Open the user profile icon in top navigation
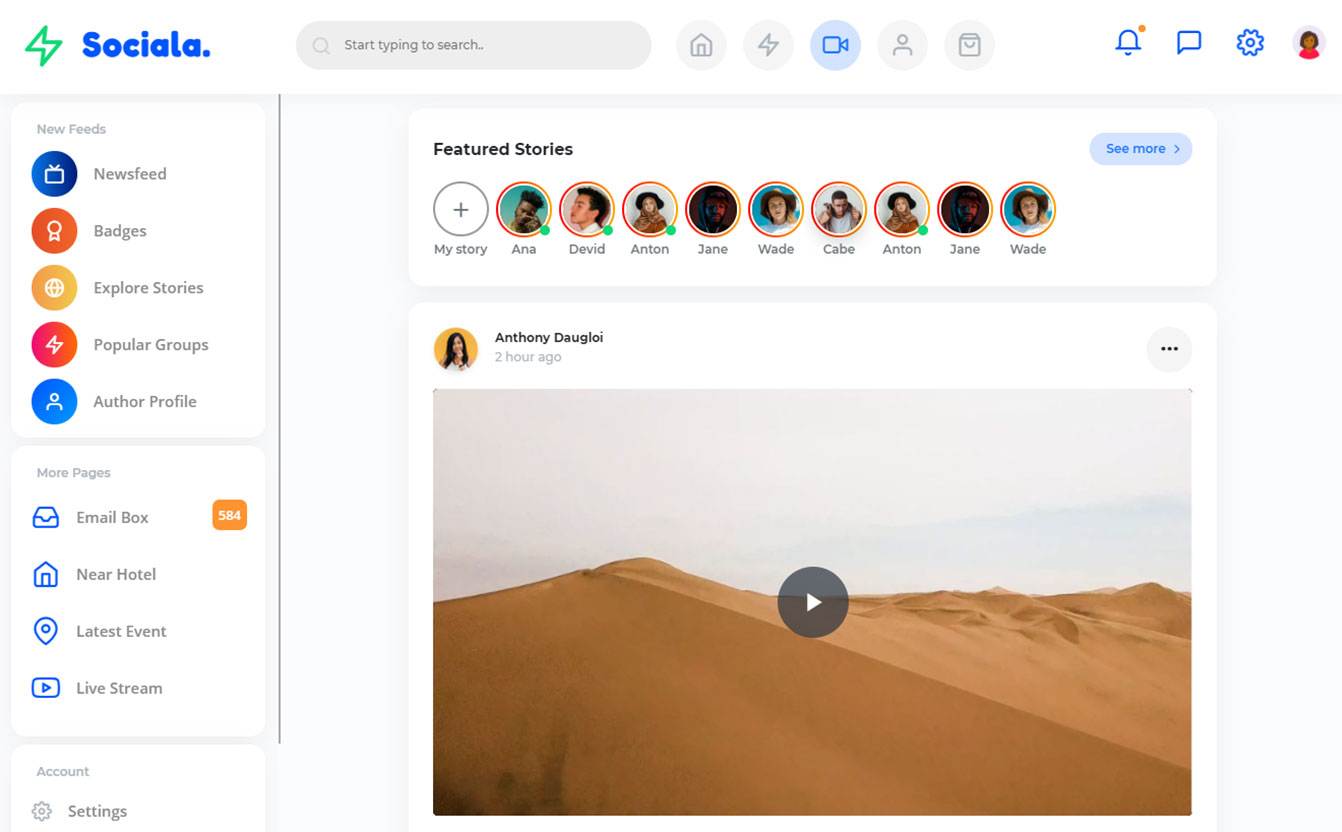The height and width of the screenshot is (832, 1342). 902,45
